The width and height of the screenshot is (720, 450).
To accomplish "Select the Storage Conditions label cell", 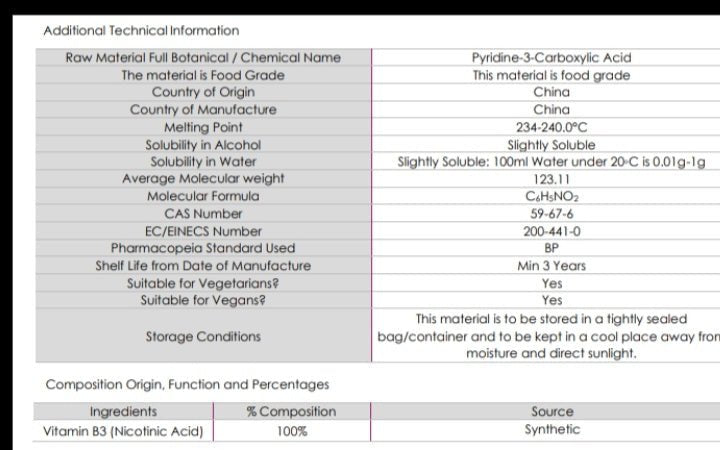I will (203, 336).
